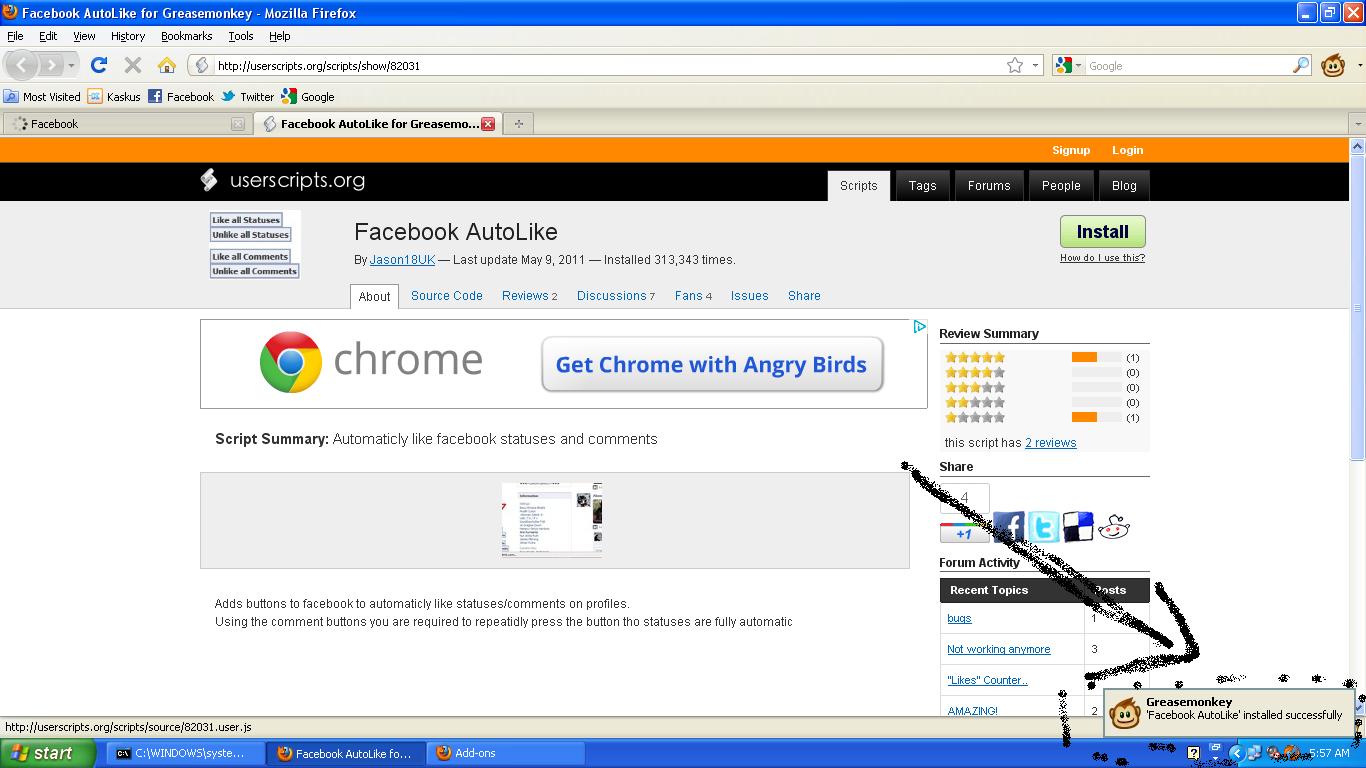Go to the Tags section
This screenshot has height=768, width=1366.
922,185
